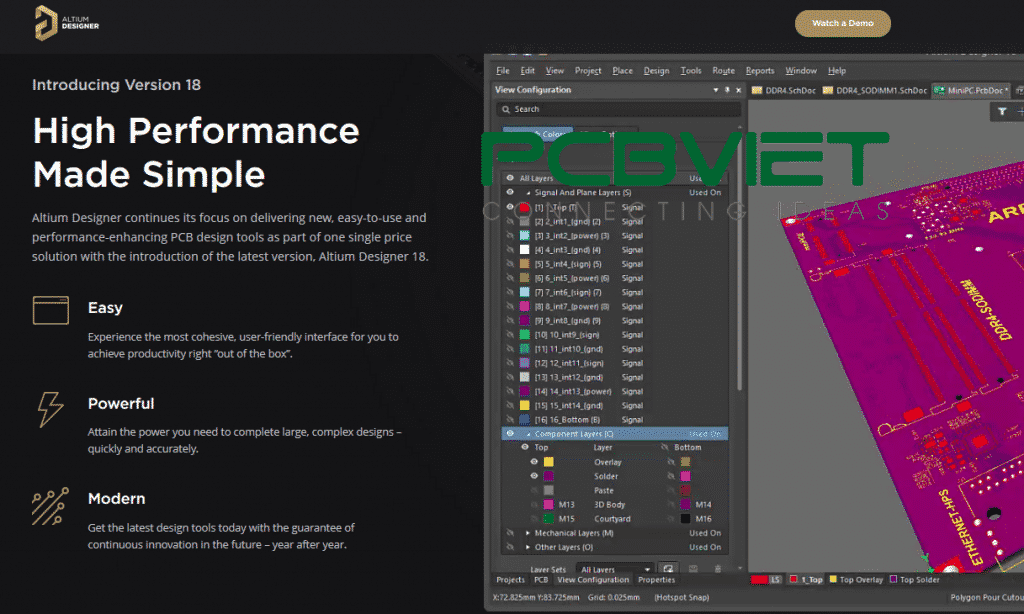Viewport: 1024px width, 614px height.
Task: Hide the Top Overlay layer eye icon
Action: pyautogui.click(x=534, y=462)
